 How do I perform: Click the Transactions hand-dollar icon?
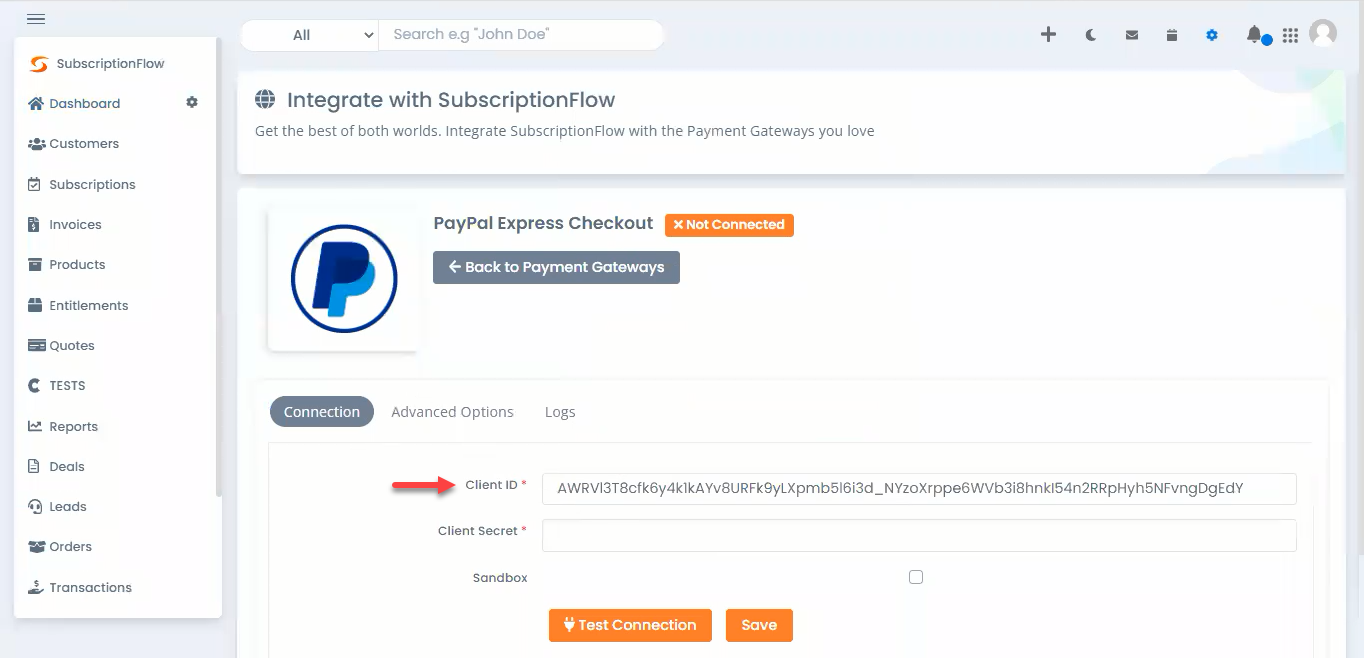[x=36, y=588]
